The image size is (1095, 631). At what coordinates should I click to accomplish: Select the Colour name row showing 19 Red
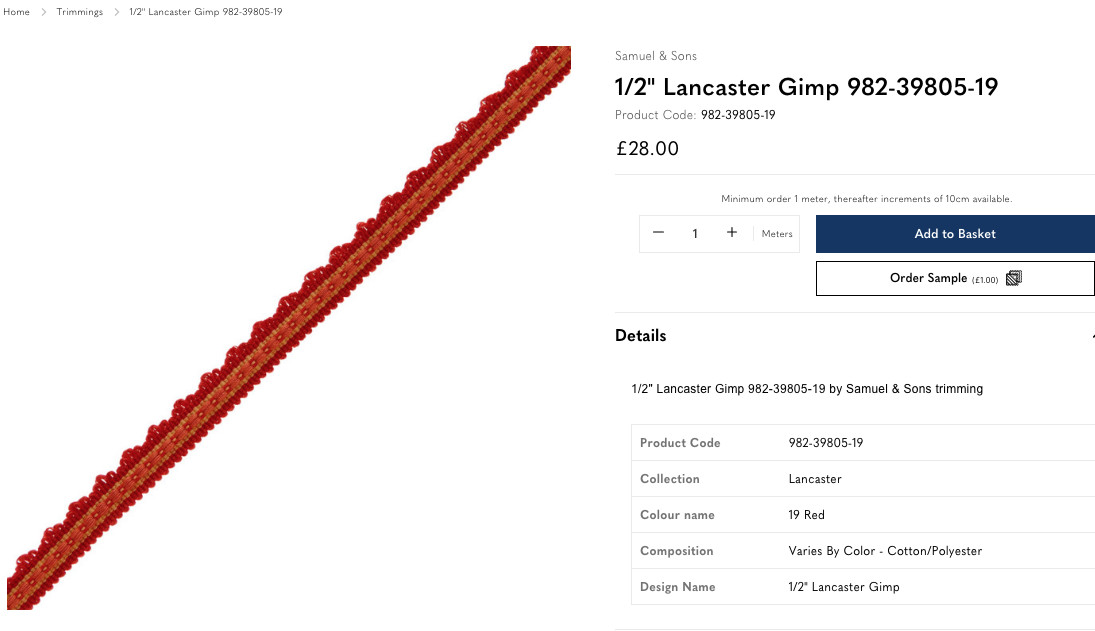click(806, 514)
